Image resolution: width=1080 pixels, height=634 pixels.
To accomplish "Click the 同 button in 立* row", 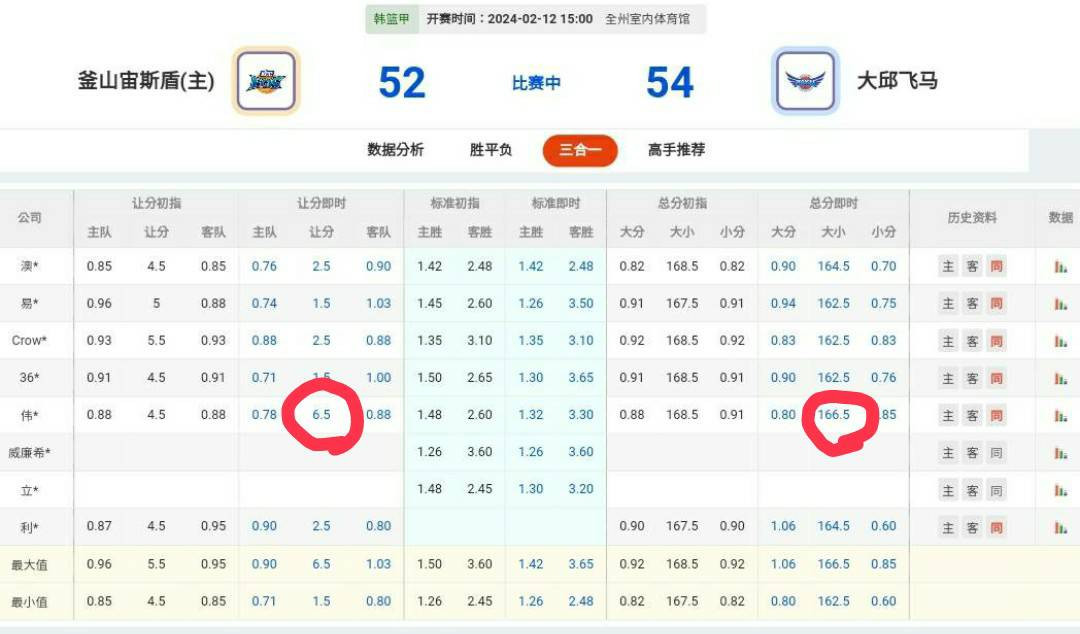I will [997, 491].
